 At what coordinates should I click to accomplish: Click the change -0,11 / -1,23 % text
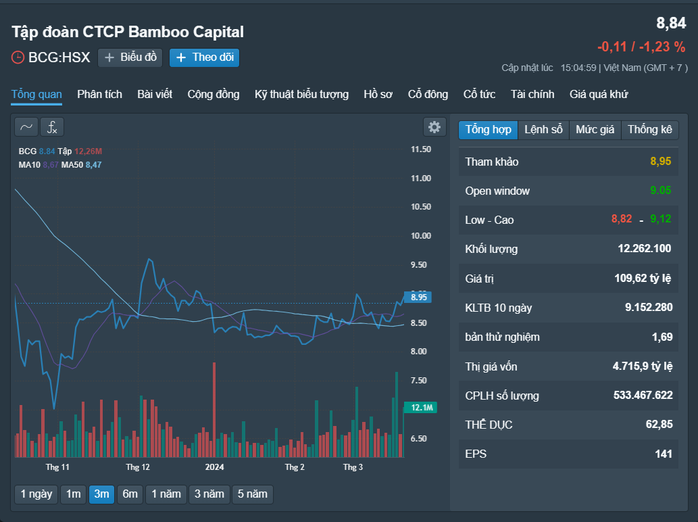(641, 47)
